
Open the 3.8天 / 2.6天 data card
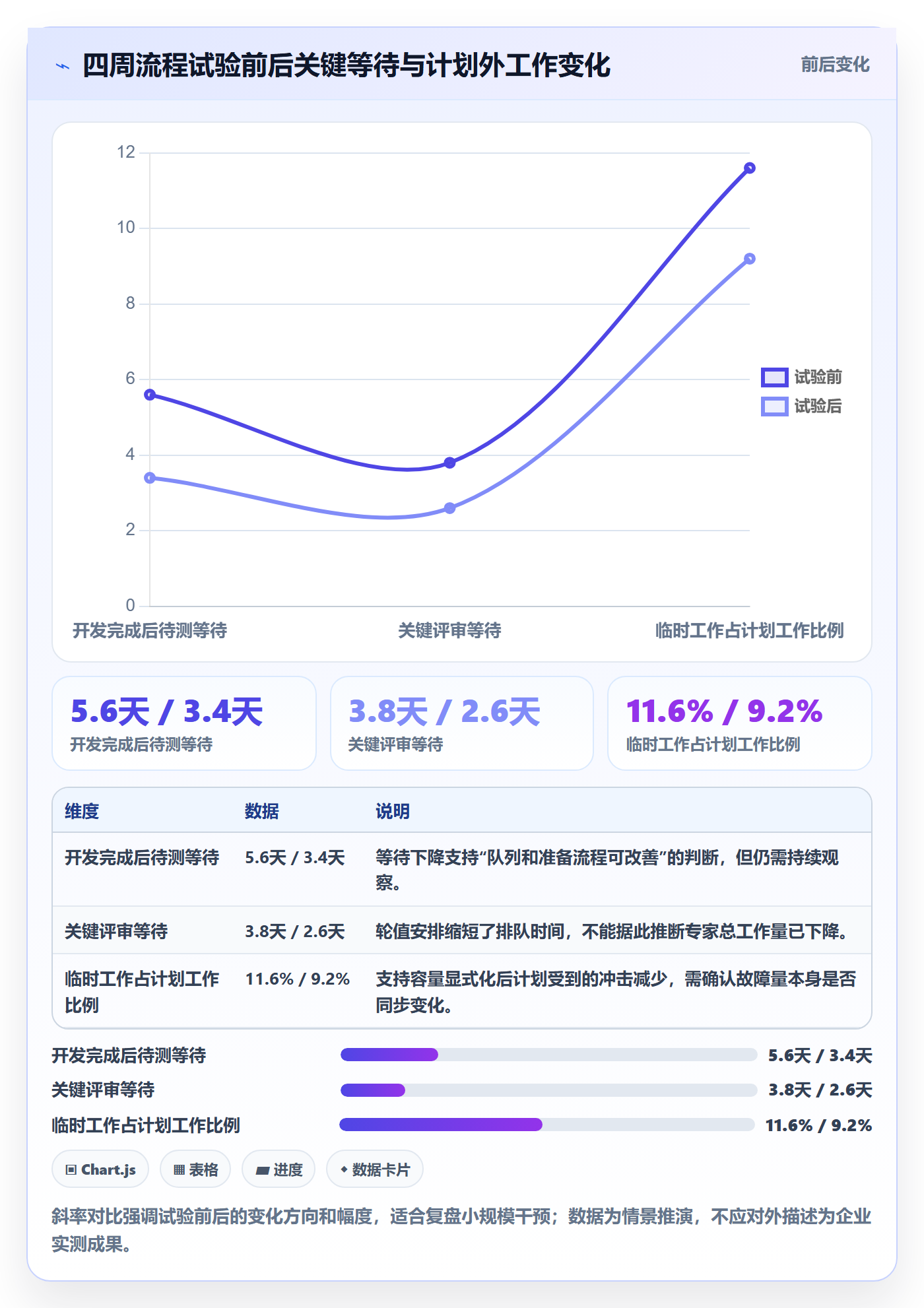point(462,723)
